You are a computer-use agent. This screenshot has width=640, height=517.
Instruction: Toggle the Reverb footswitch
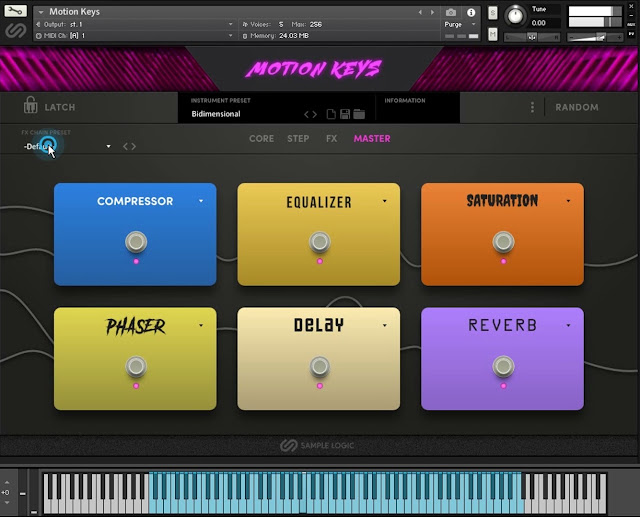point(503,366)
